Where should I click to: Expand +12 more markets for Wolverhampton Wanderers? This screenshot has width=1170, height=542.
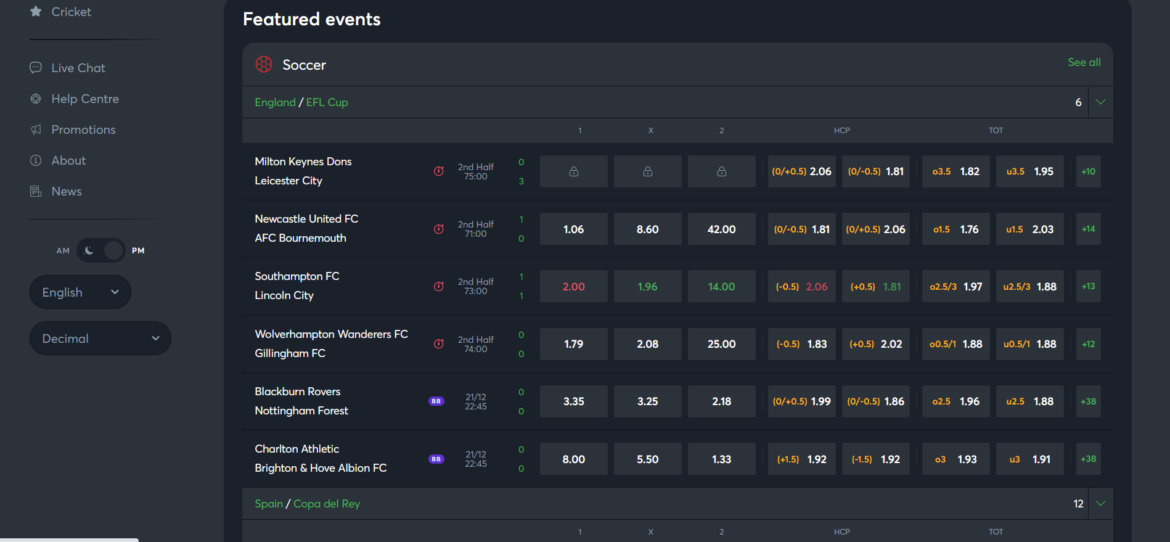click(1088, 344)
